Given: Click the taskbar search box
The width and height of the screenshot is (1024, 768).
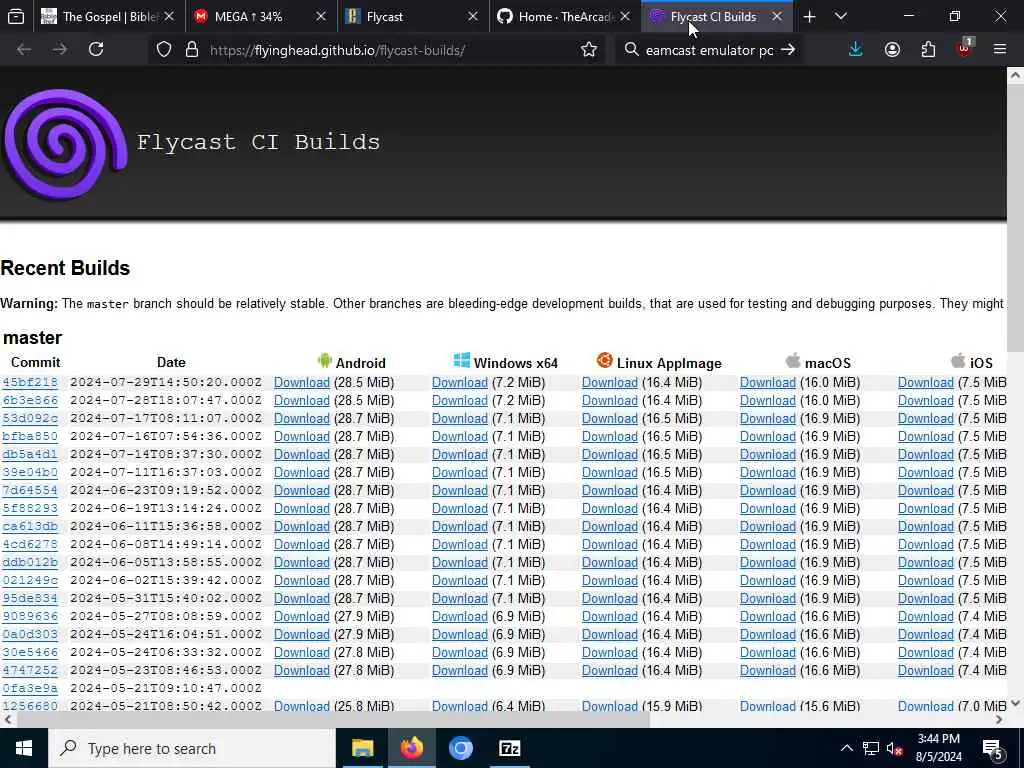Looking at the screenshot, I should click(x=192, y=748).
